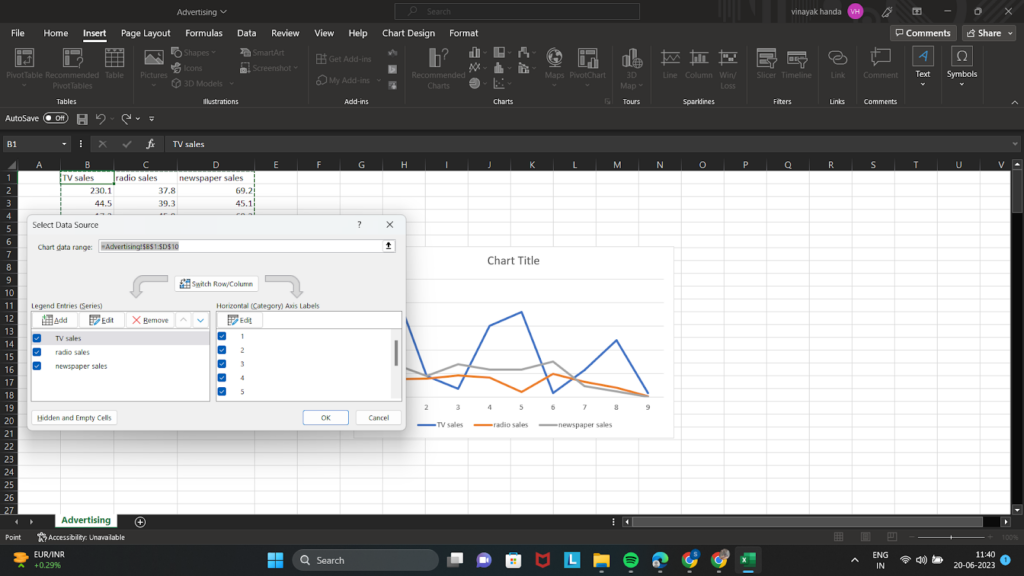
Task: Toggle the AutoSave switch
Action: (x=56, y=118)
